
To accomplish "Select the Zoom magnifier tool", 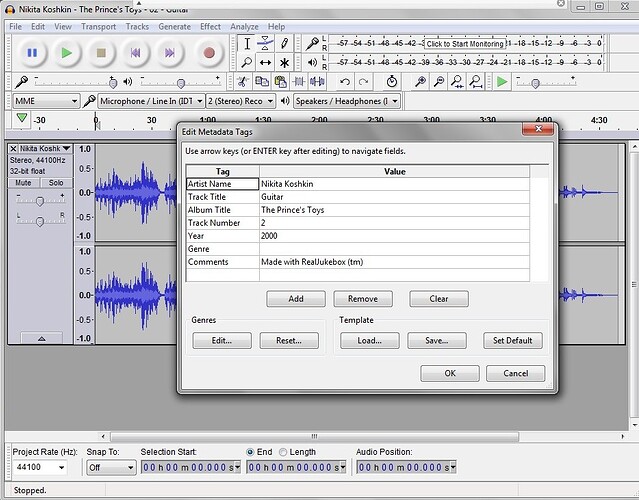I will point(247,62).
